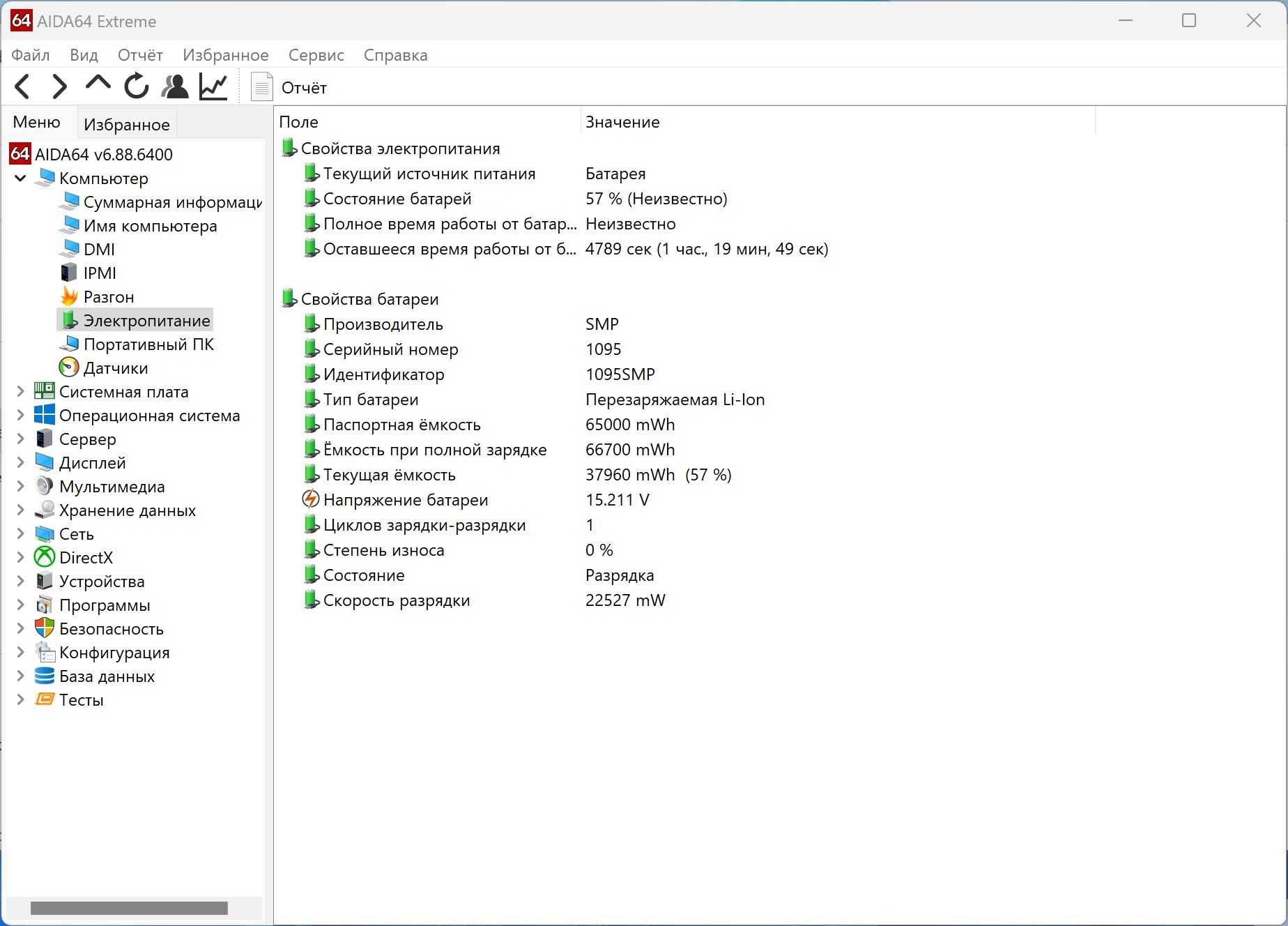Image resolution: width=1288 pixels, height=926 pixels.
Task: Click the server tower icon for Сервер
Action: pos(45,439)
